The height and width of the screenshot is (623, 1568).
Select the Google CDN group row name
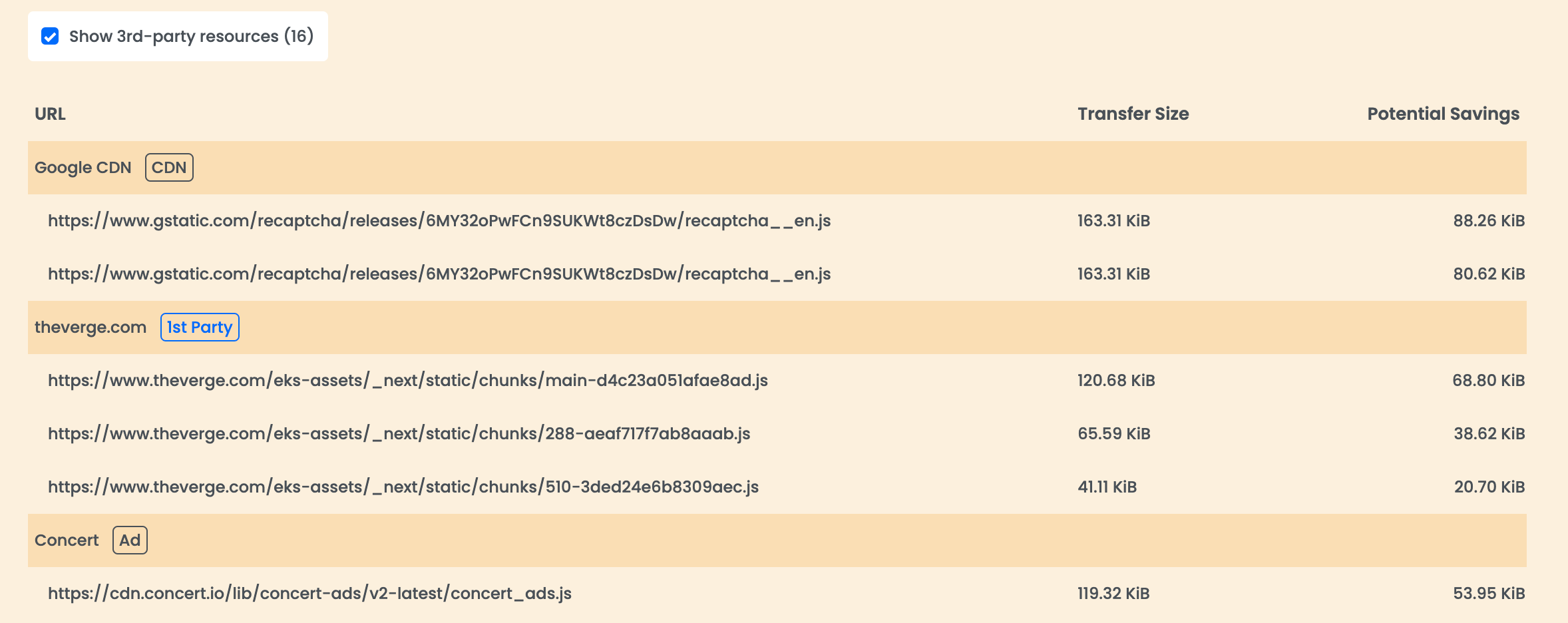point(83,168)
